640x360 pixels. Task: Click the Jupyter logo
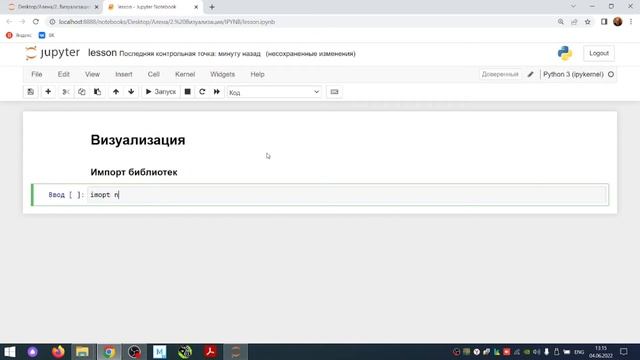point(52,53)
